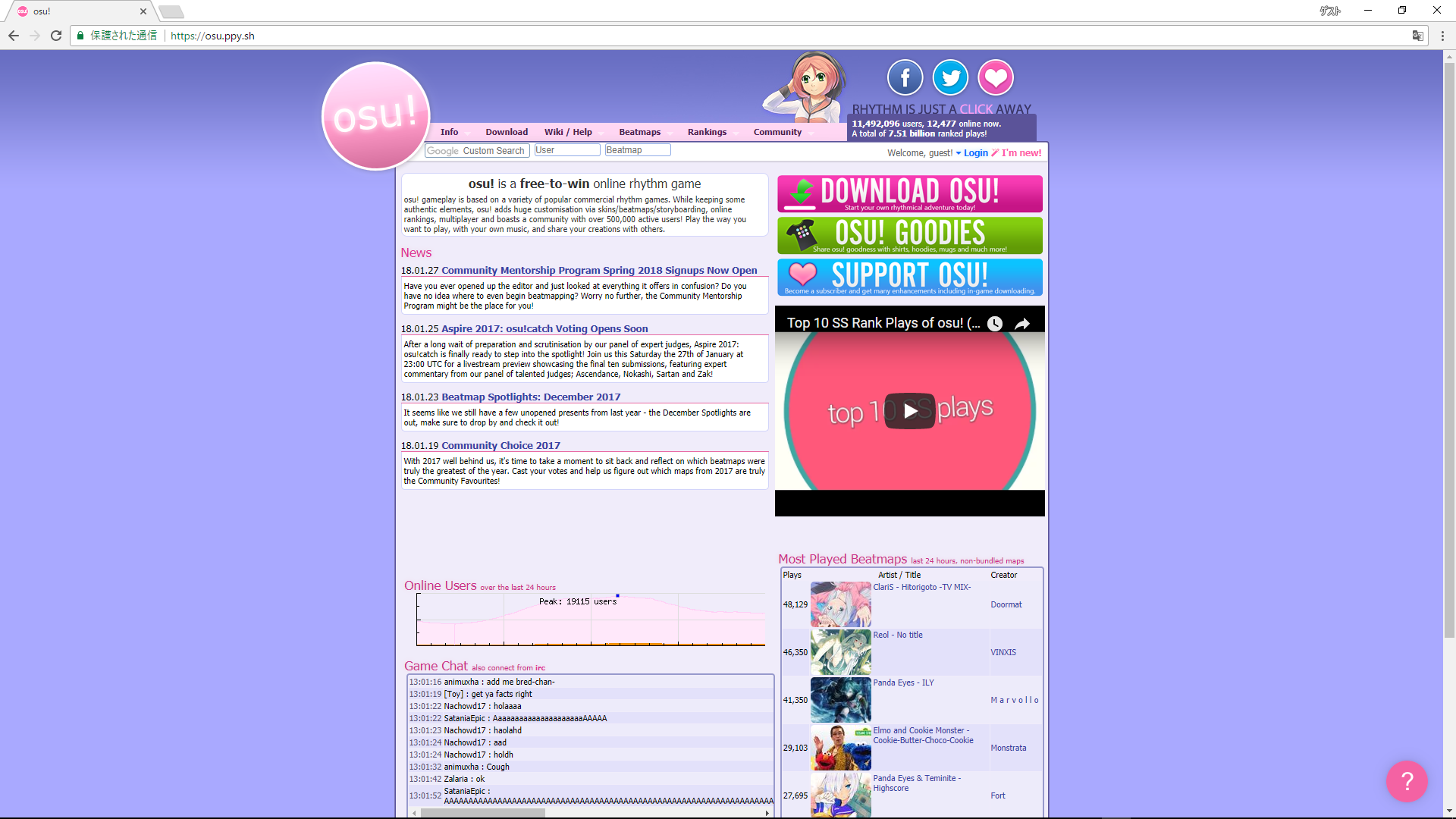1456x819 pixels.
Task: View creator Fort's profile
Action: tap(997, 796)
